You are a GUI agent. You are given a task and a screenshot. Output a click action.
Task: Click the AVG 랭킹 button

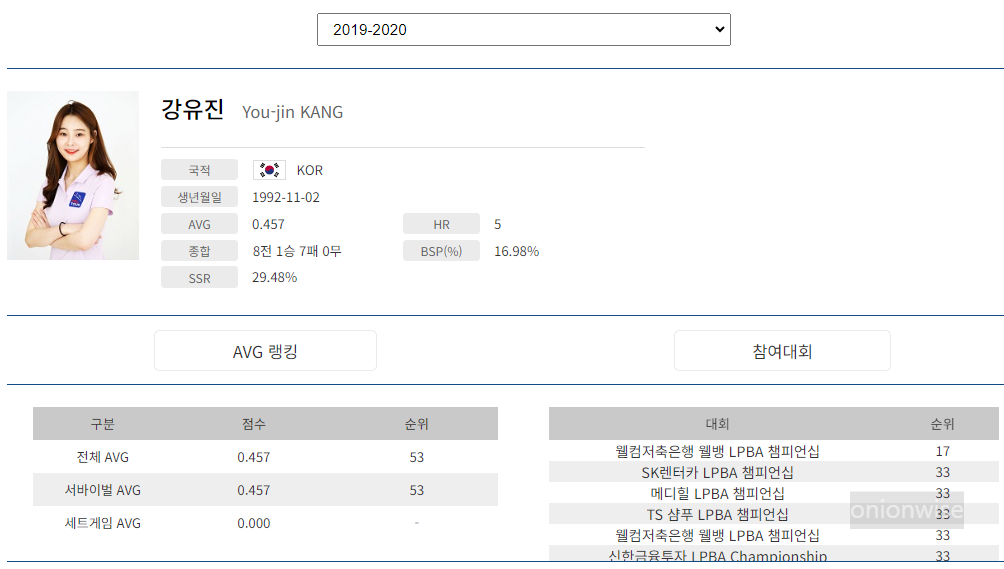265,351
